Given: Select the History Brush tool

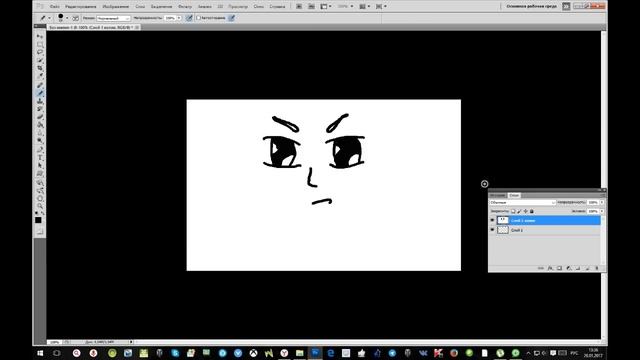Looking at the screenshot, I should click(40, 109).
